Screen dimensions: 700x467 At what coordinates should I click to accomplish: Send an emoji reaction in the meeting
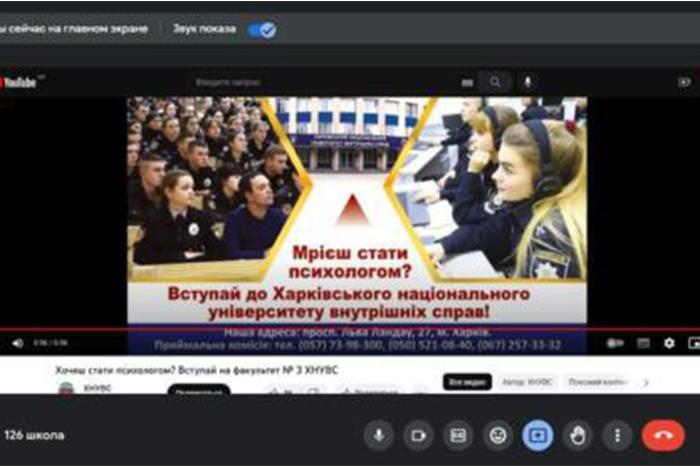coord(498,435)
